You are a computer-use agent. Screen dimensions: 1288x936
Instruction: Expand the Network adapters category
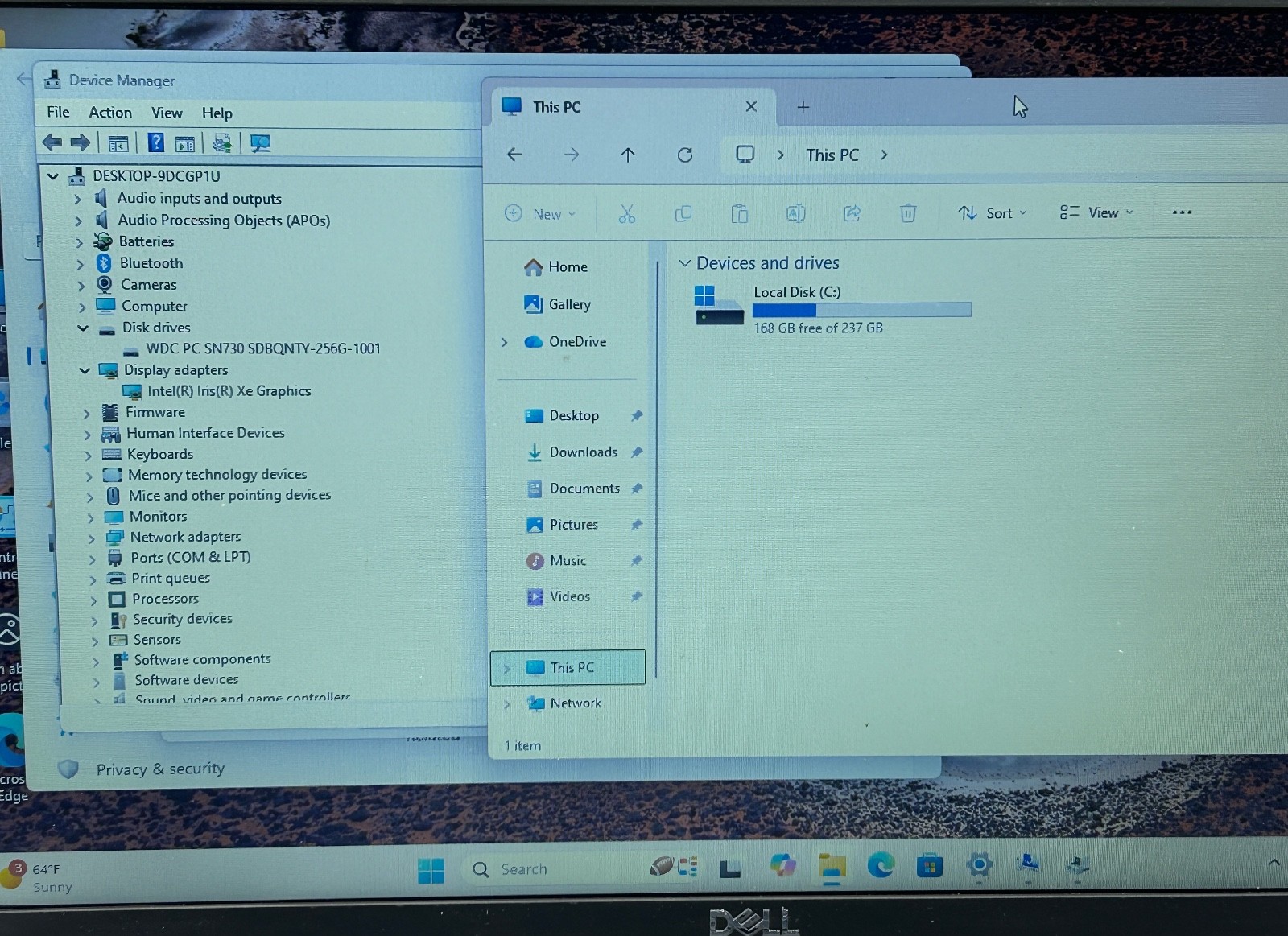(91, 538)
